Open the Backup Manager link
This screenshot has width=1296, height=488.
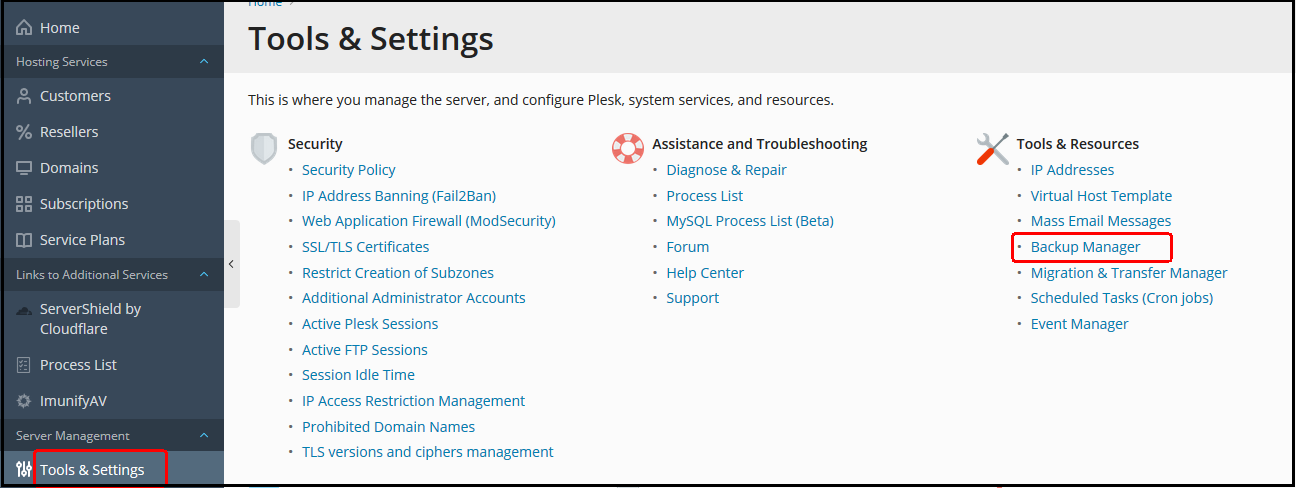click(x=1085, y=247)
